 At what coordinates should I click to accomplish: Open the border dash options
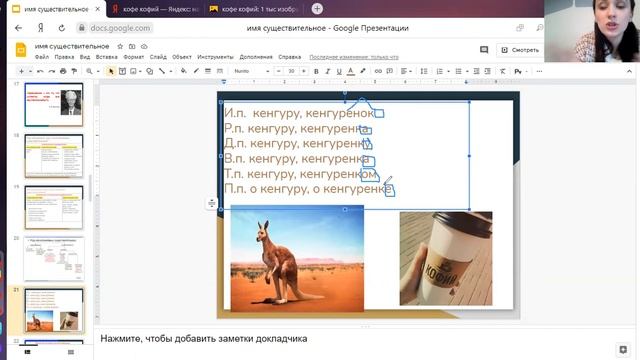pyautogui.click(x=220, y=71)
